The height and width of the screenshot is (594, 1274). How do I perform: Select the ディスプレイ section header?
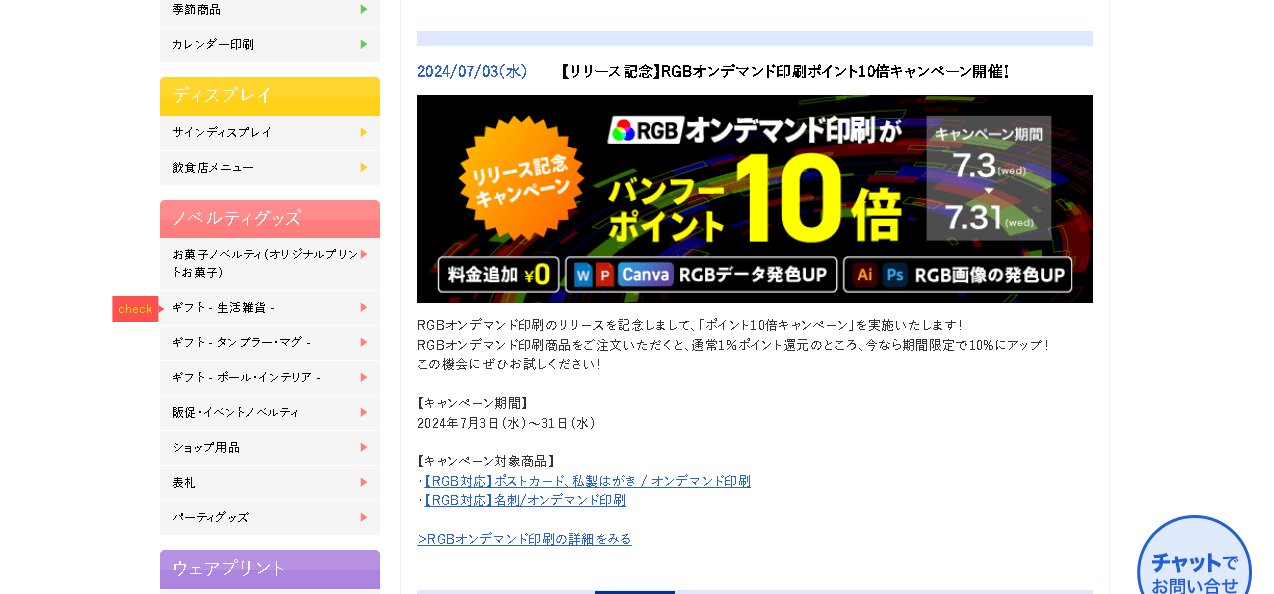tap(270, 96)
